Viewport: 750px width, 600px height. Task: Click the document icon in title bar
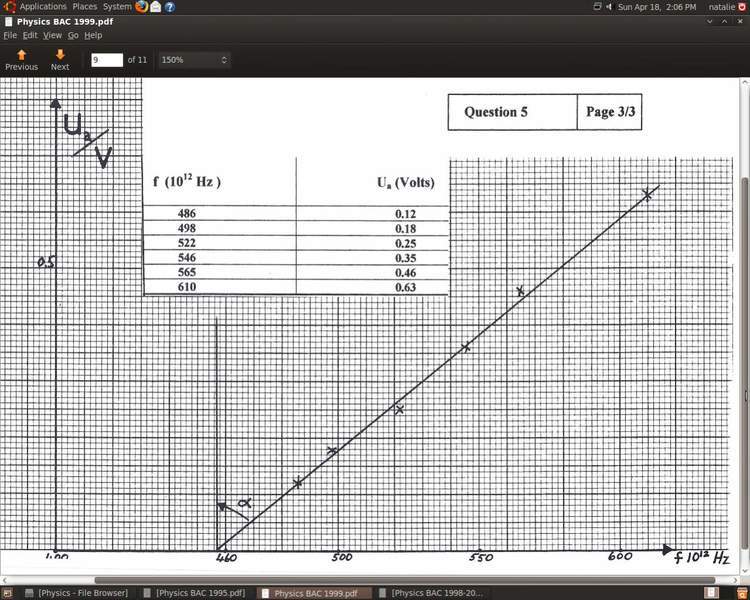coord(9,22)
